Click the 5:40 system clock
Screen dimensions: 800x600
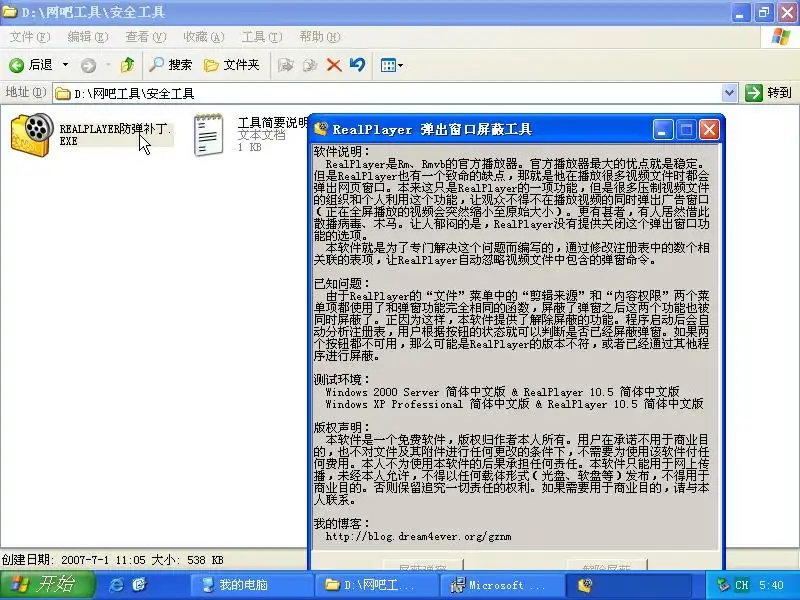pyautogui.click(x=771, y=585)
